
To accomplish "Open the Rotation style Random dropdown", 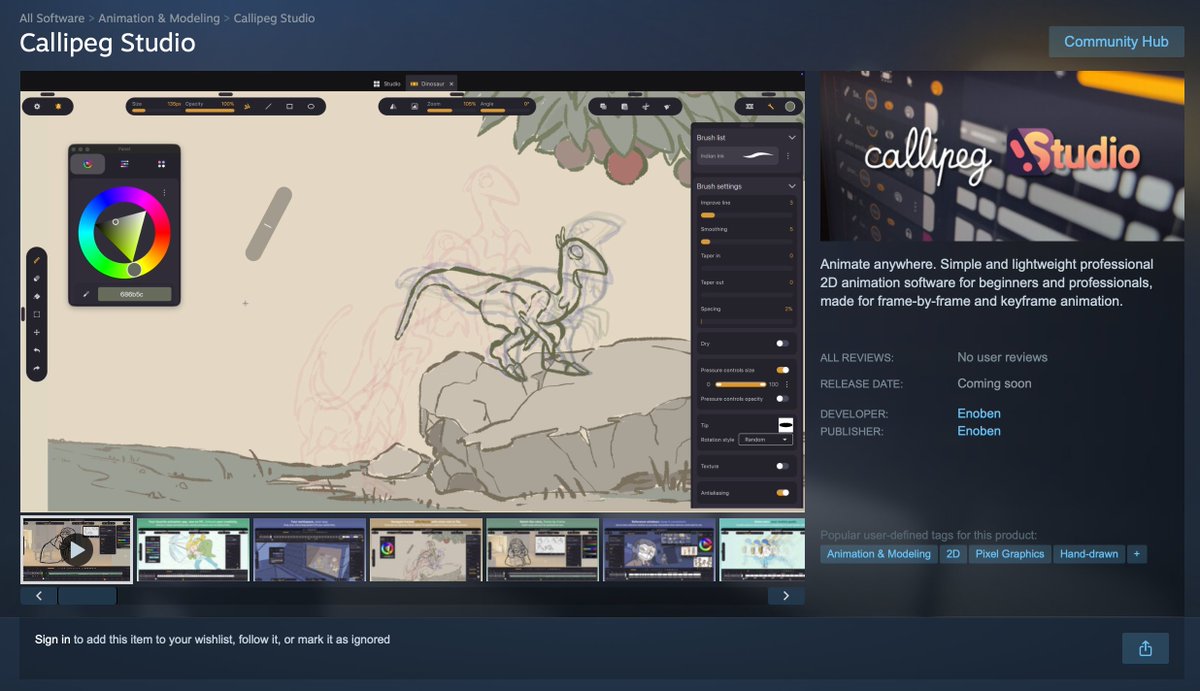I will click(x=765, y=439).
